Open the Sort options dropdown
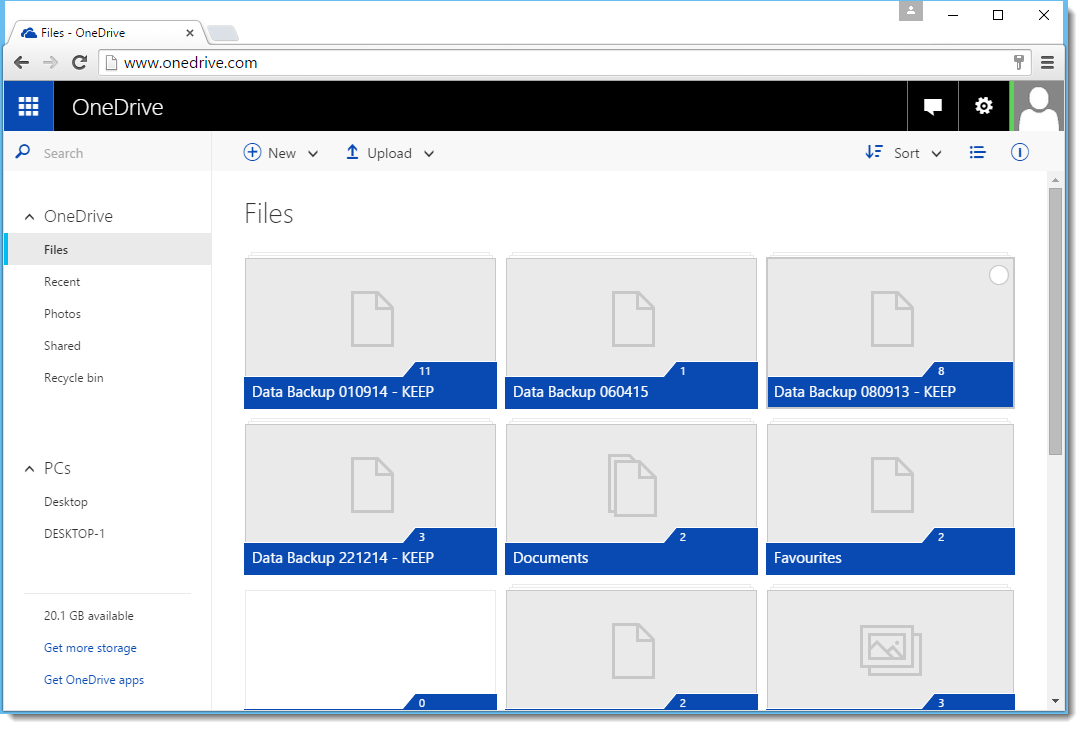 (936, 153)
